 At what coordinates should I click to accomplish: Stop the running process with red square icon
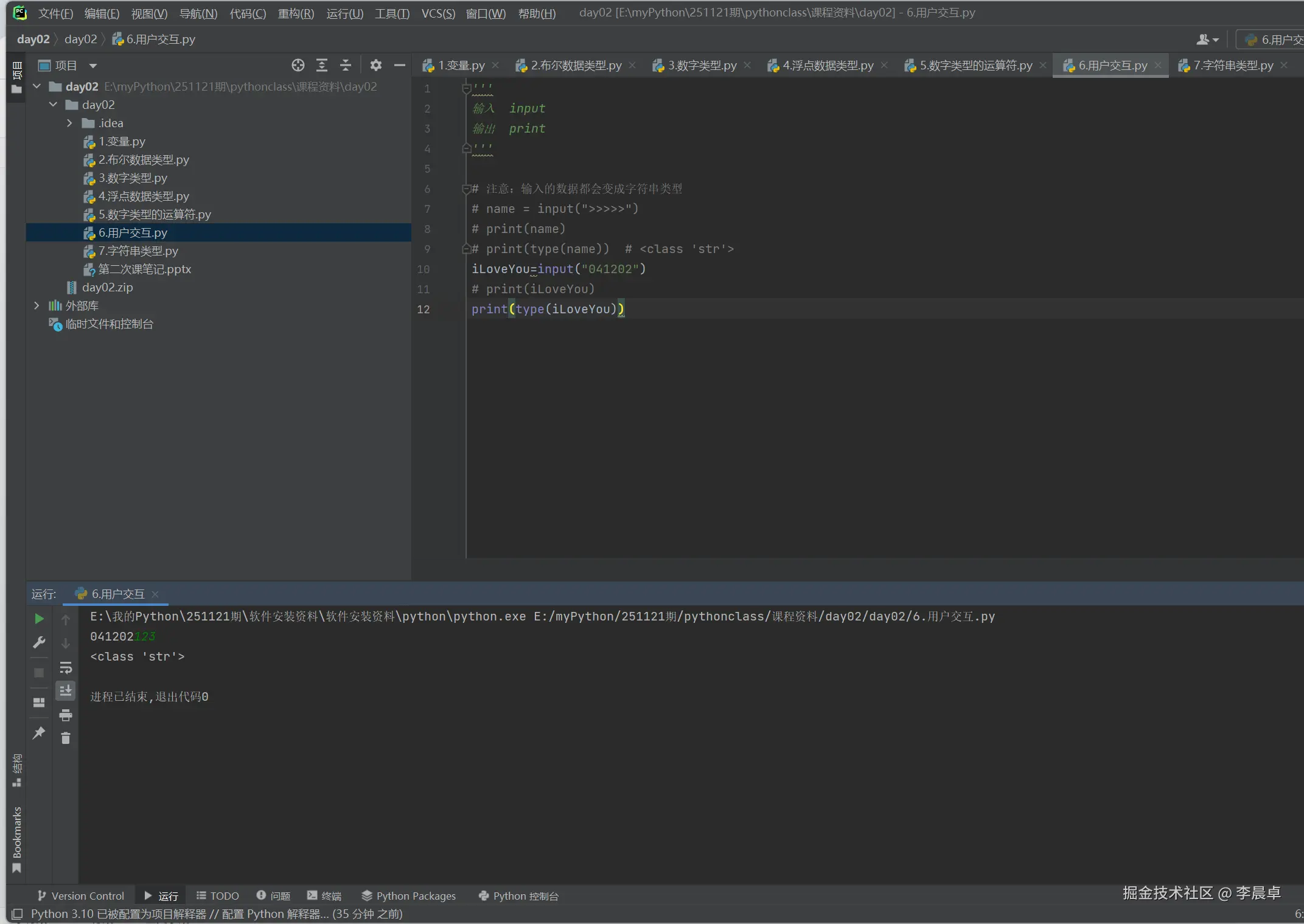tap(39, 673)
